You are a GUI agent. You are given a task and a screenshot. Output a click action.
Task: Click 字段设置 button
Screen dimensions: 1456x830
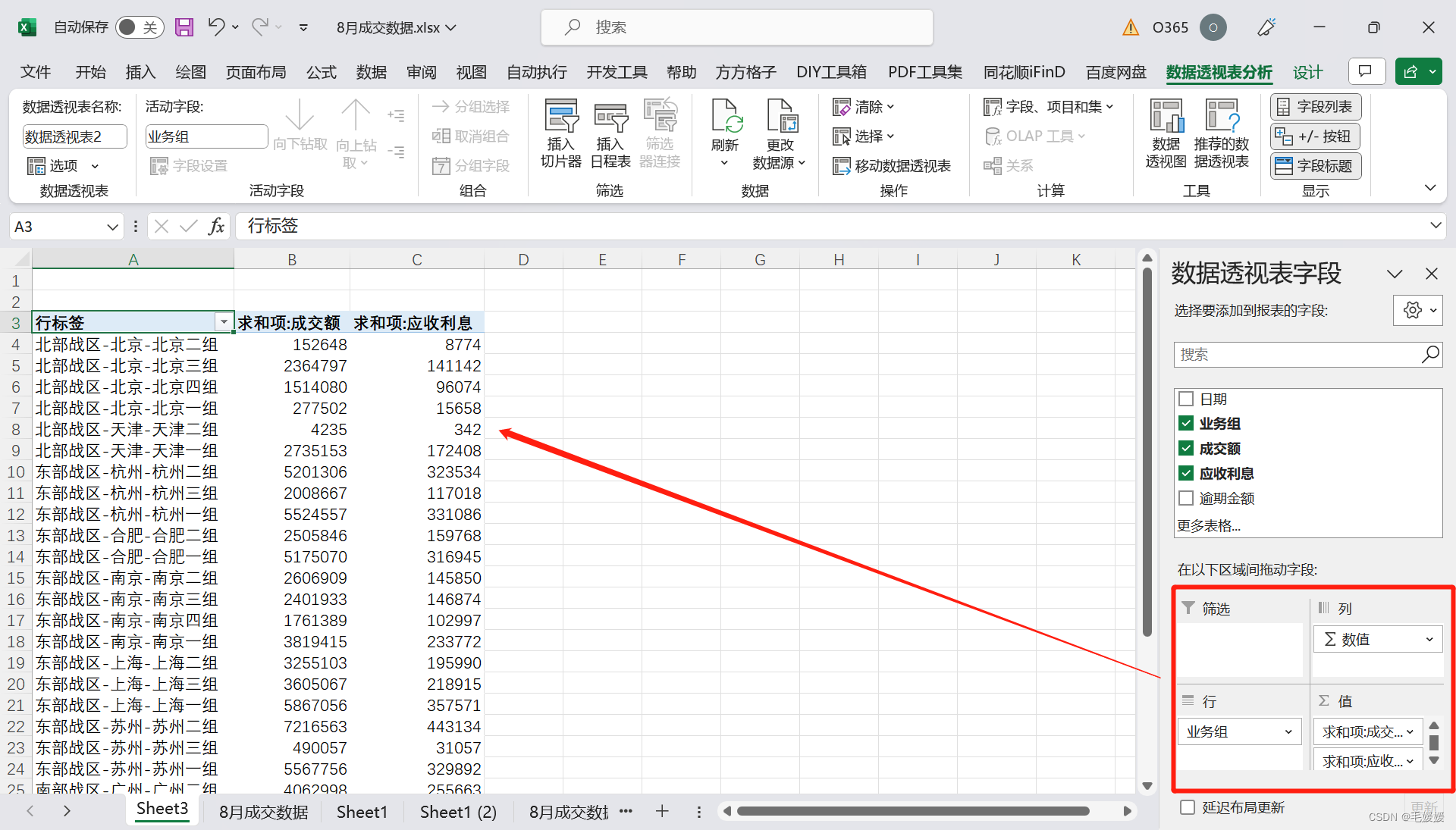[189, 166]
